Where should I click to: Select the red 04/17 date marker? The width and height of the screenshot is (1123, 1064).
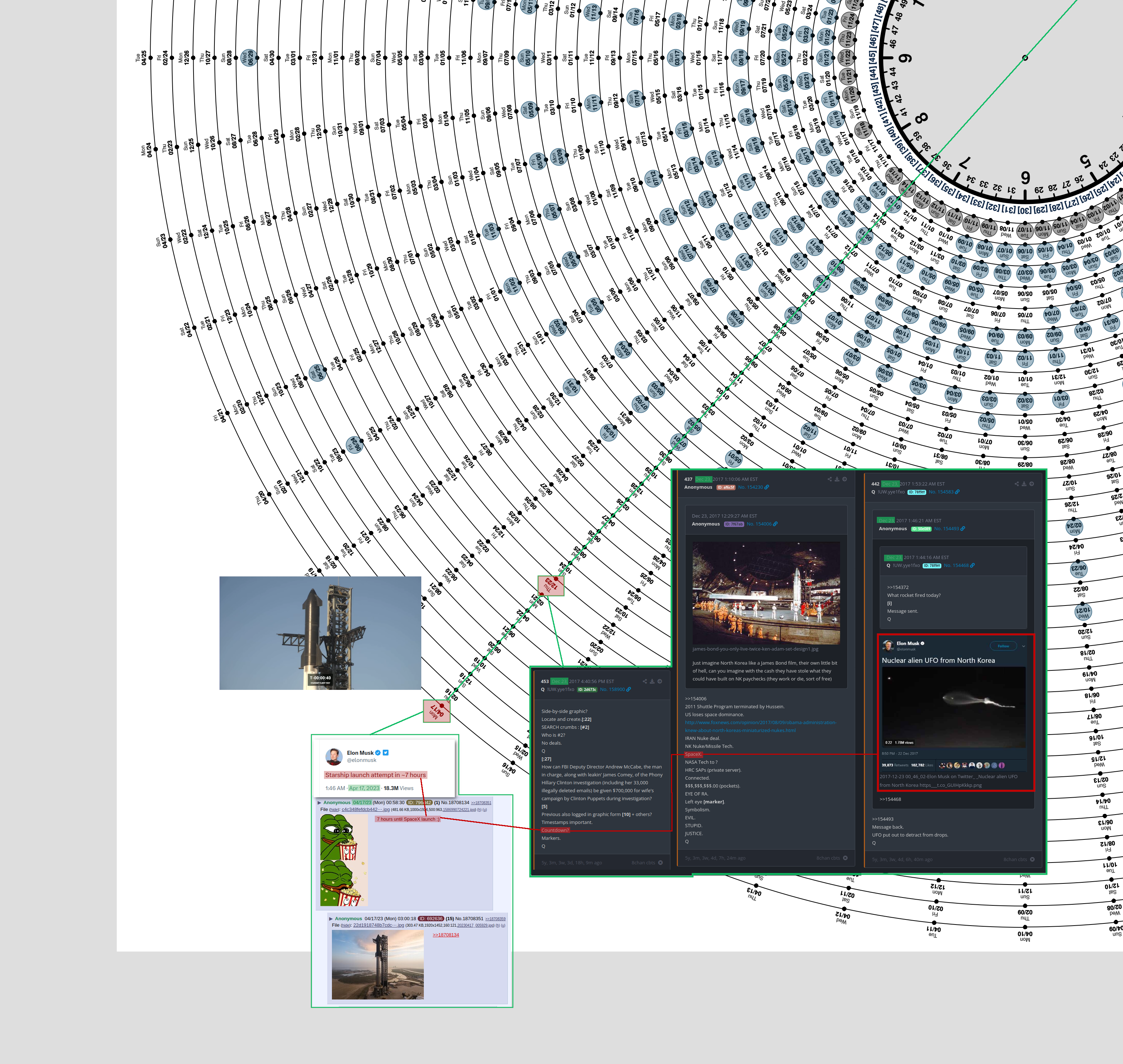[x=437, y=711]
